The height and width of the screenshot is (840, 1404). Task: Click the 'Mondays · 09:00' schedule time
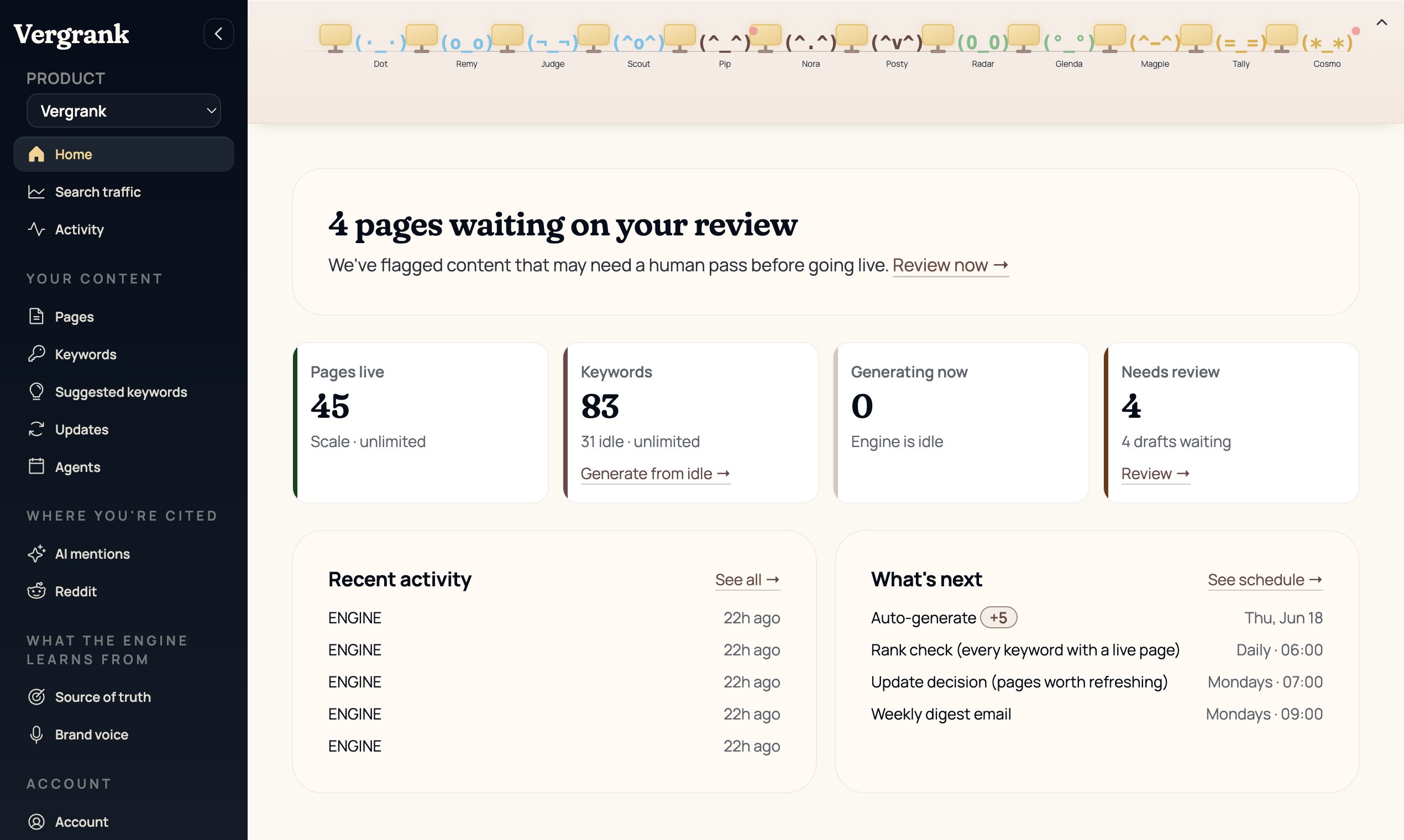[1264, 714]
